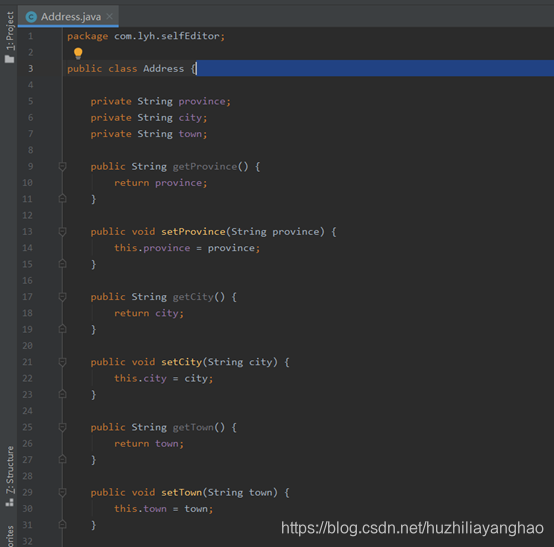The height and width of the screenshot is (547, 554).
Task: Click 'return province;' statement on line 10
Action: click(160, 183)
